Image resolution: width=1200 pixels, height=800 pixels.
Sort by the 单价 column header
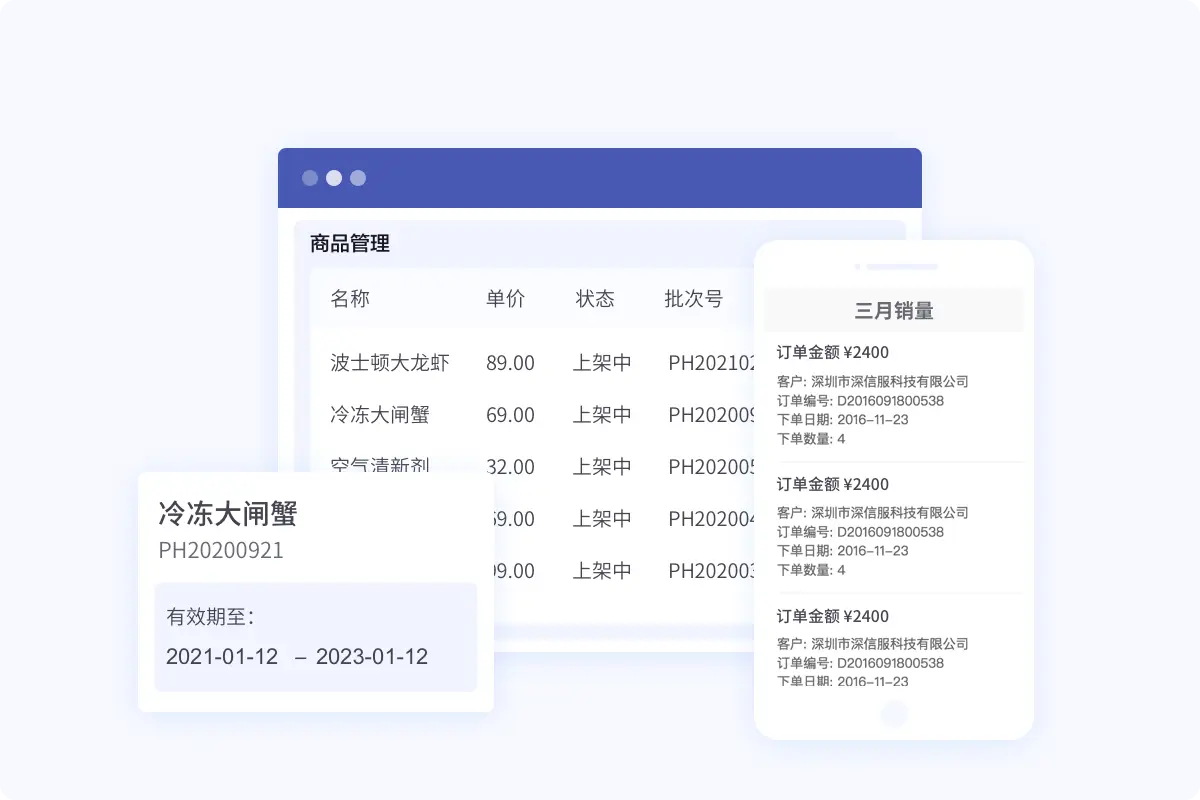tap(506, 298)
